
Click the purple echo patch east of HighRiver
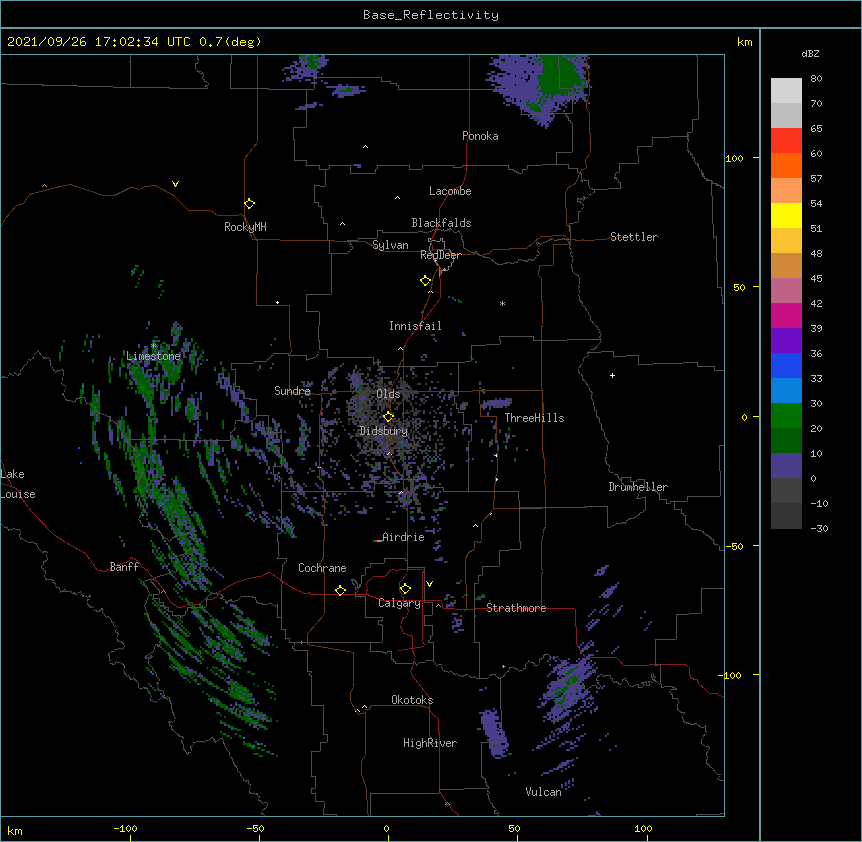tap(493, 733)
